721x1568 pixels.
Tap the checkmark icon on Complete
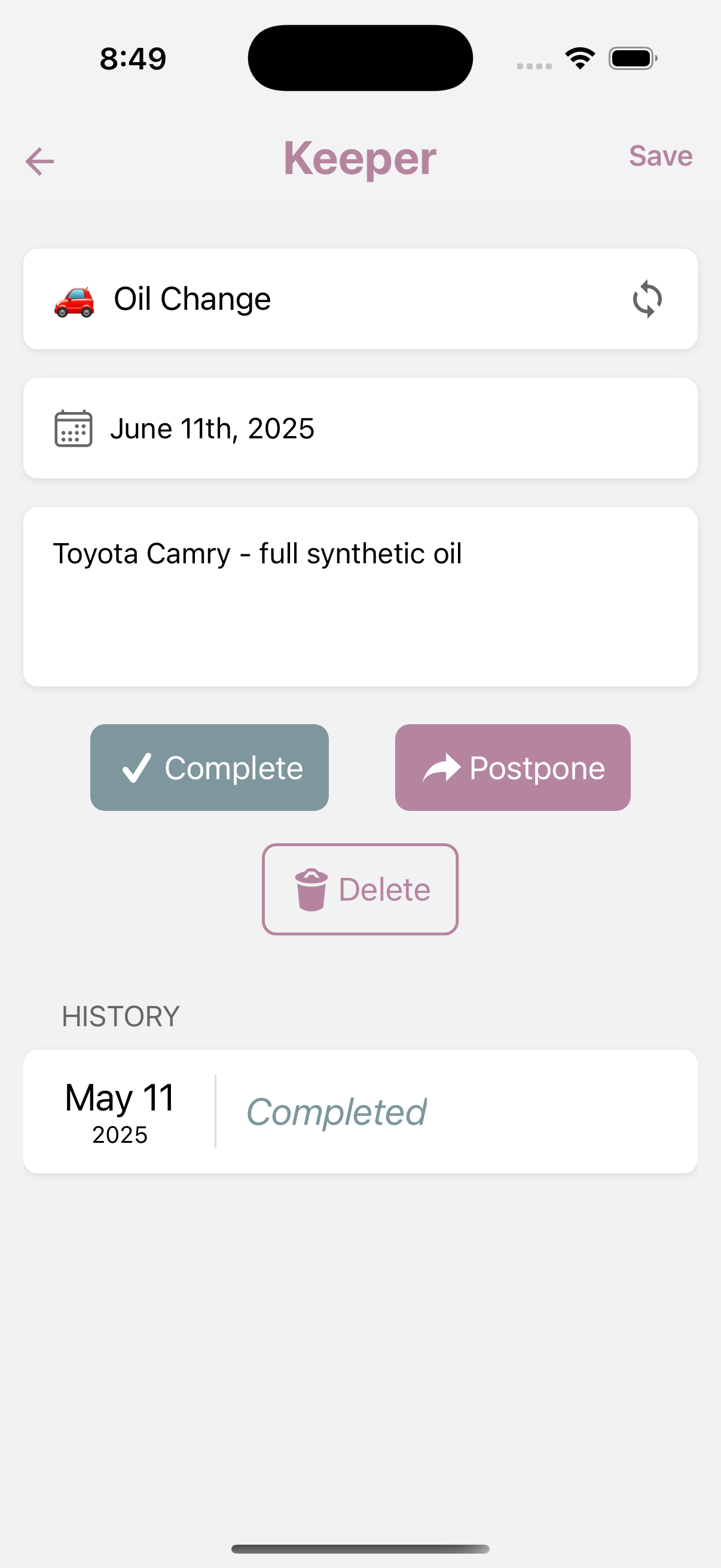coord(137,768)
